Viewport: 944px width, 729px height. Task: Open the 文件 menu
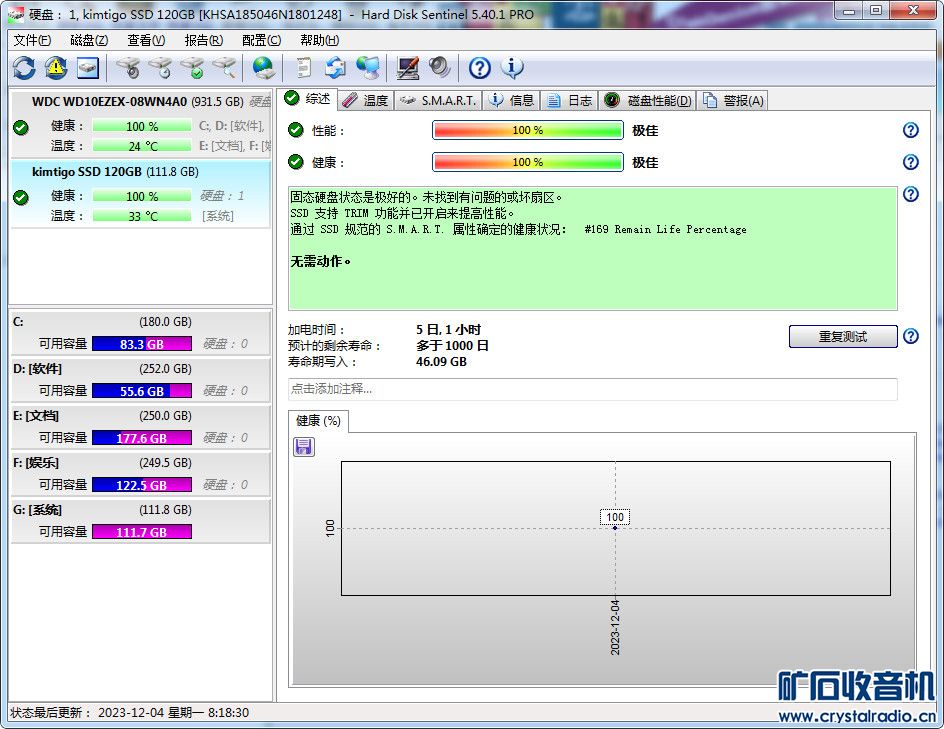tap(32, 40)
